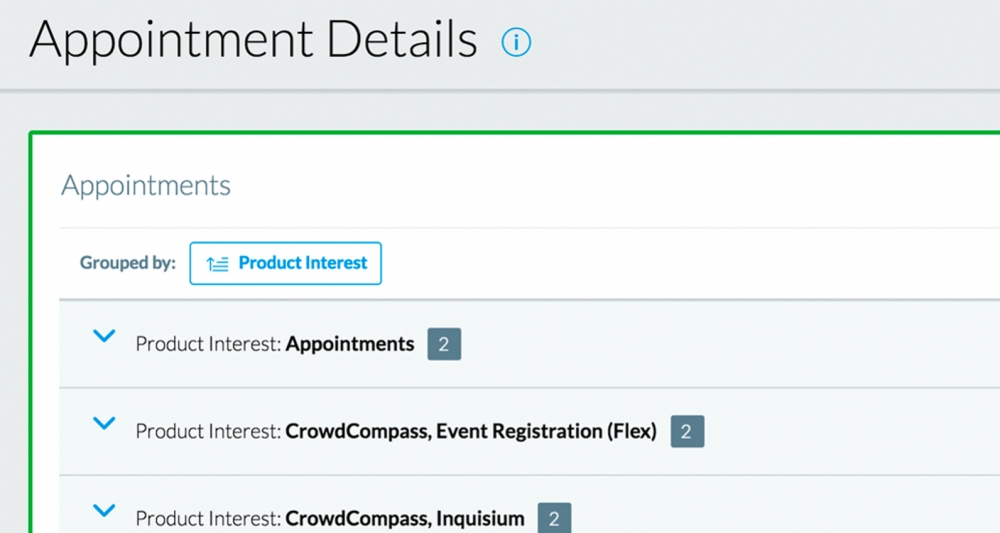Collapse the CrowdCompass, Inquisium group chevron
This screenshot has height=533, width=1000.
[x=103, y=511]
